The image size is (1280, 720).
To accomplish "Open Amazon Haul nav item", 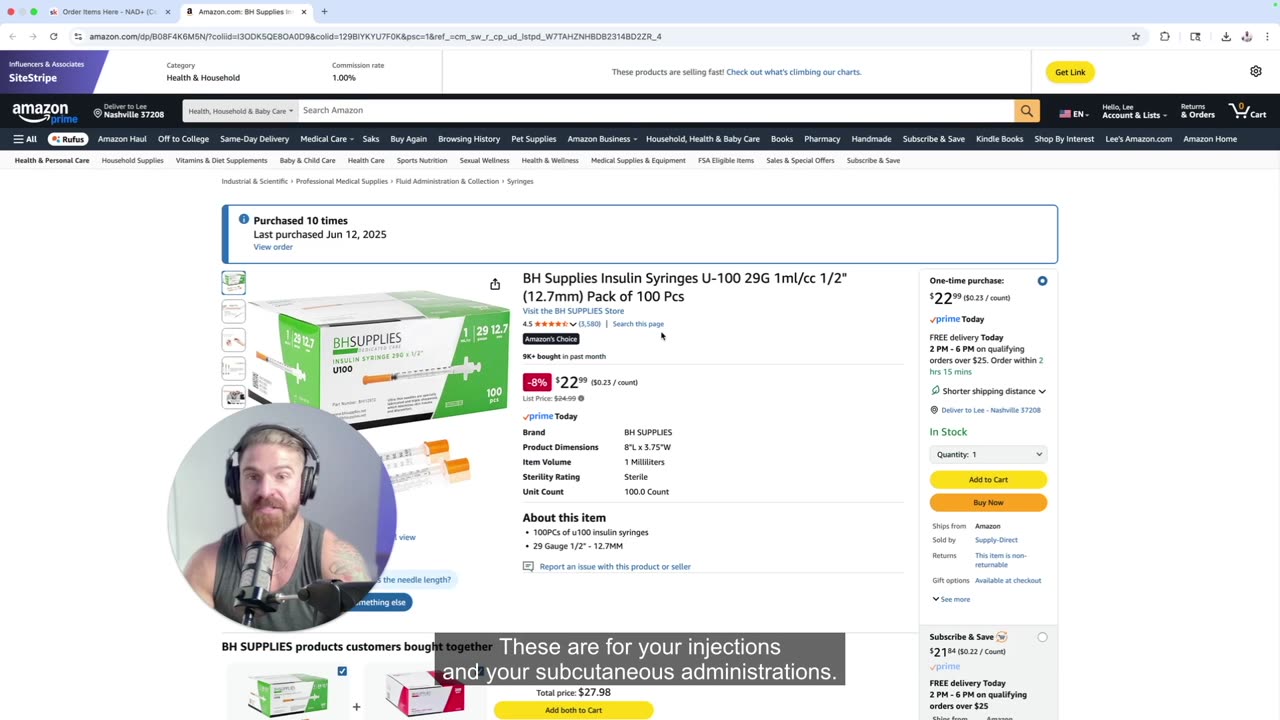I will point(122,139).
